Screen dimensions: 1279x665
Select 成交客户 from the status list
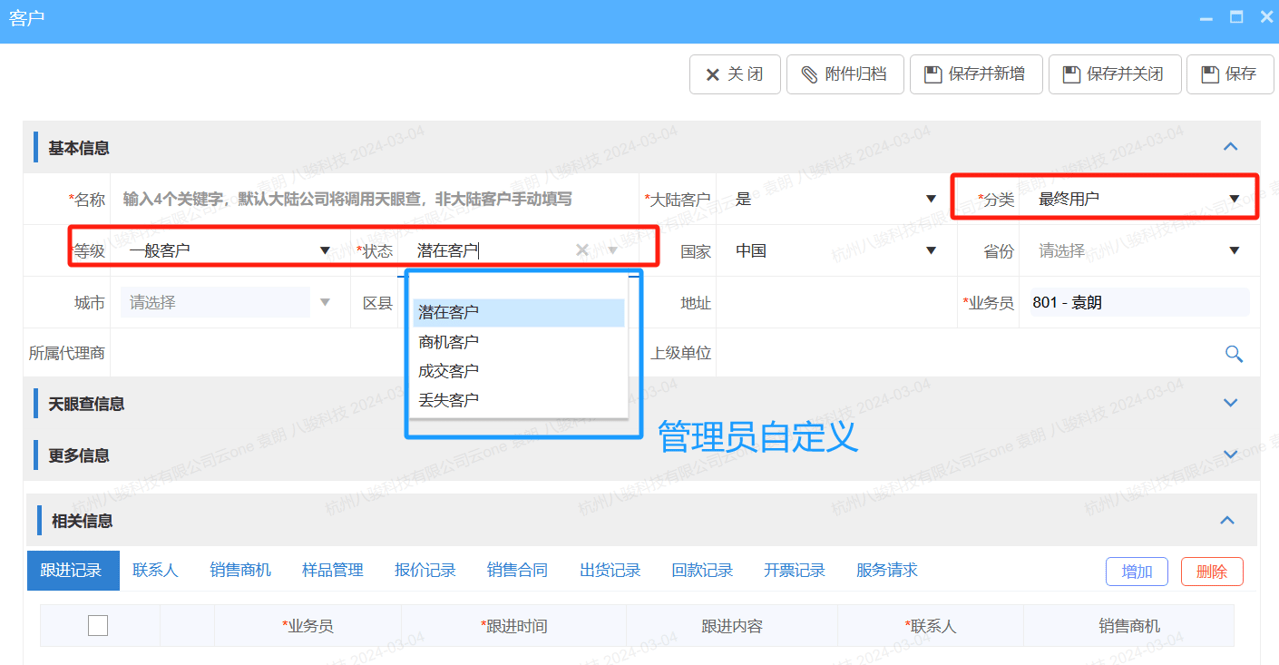(449, 371)
